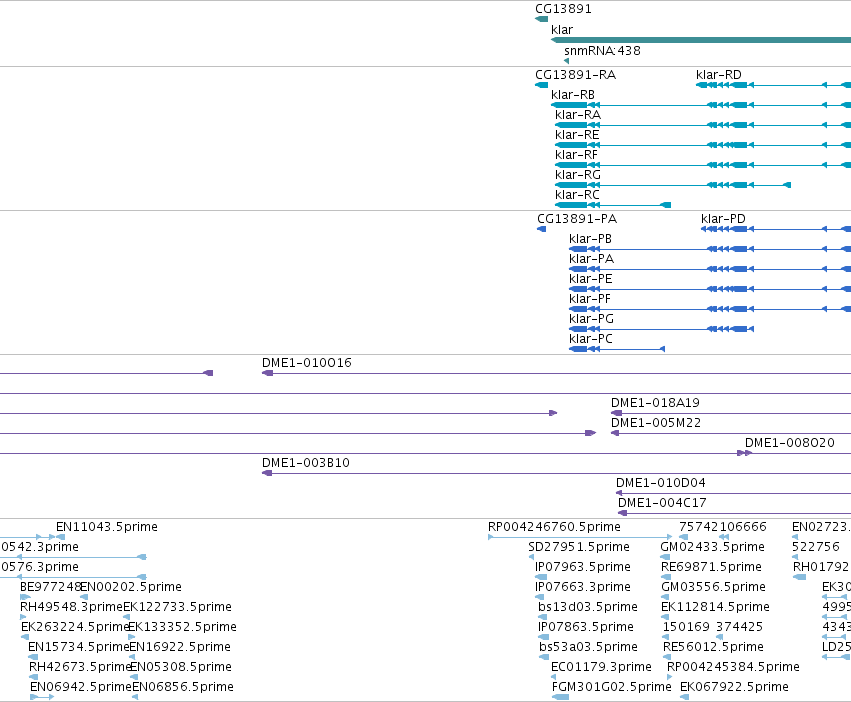The image size is (851, 702).
Task: Click the klar gene label
Action: [x=562, y=30]
